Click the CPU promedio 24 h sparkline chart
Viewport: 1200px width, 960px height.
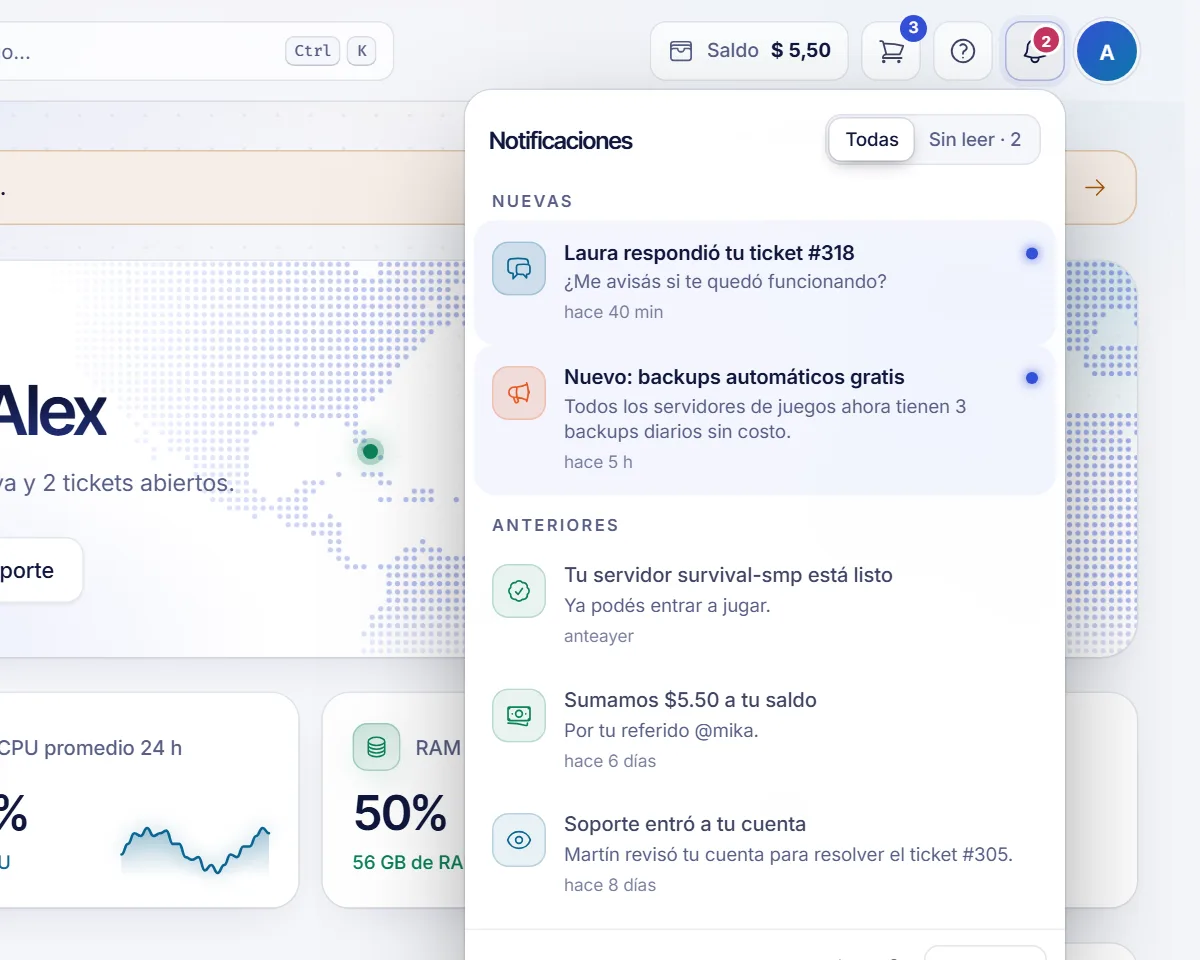[x=195, y=850]
